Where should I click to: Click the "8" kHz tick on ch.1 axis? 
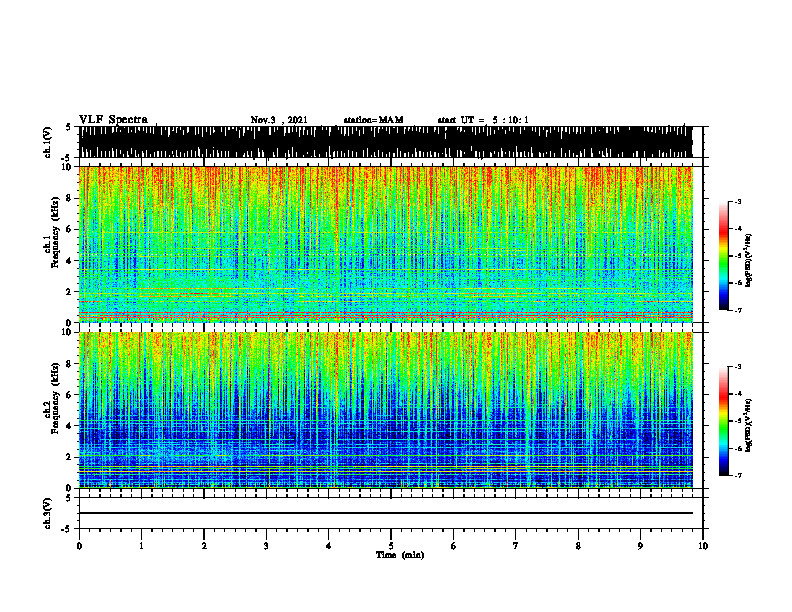tap(70, 198)
